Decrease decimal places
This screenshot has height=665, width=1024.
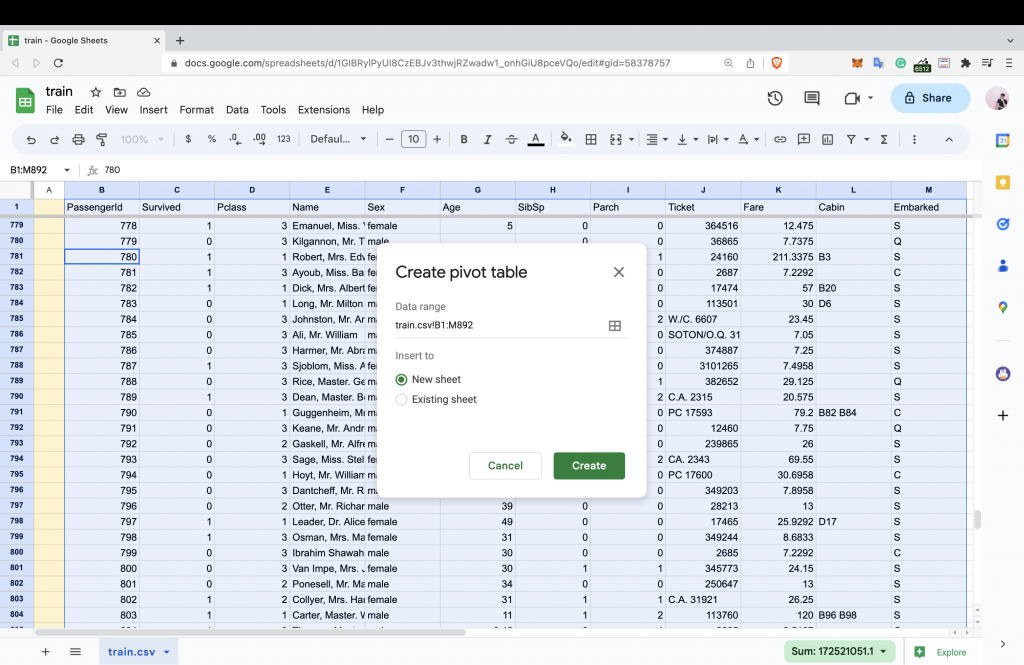point(235,139)
